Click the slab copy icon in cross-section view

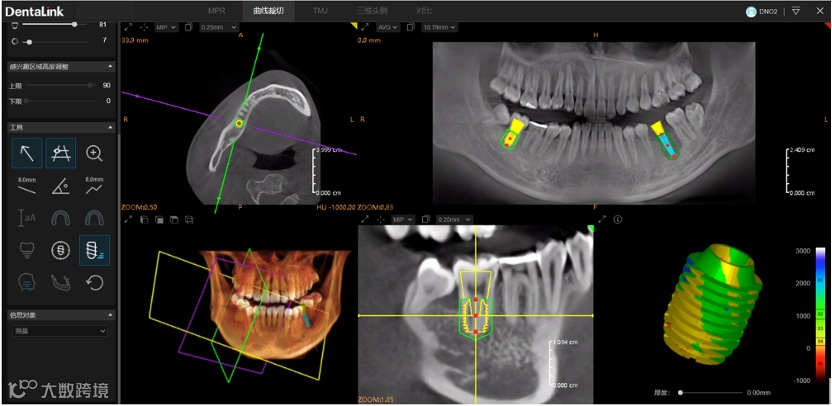425,219
